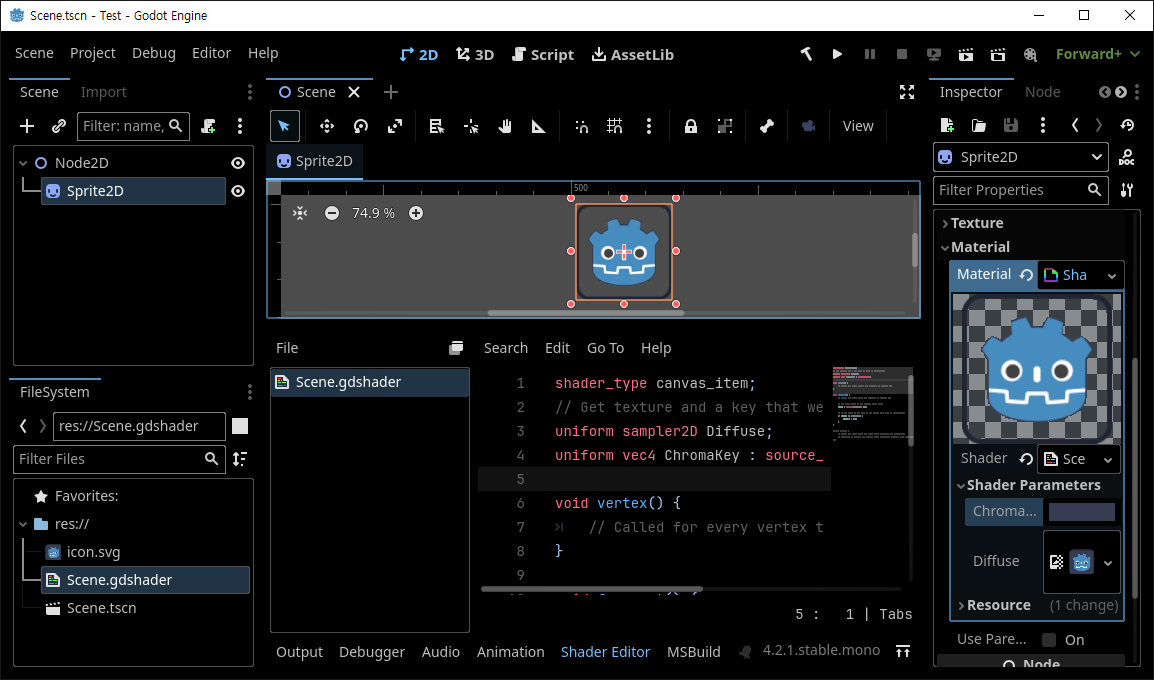
Task: Toggle visibility of Sprite2D node
Action: point(238,191)
